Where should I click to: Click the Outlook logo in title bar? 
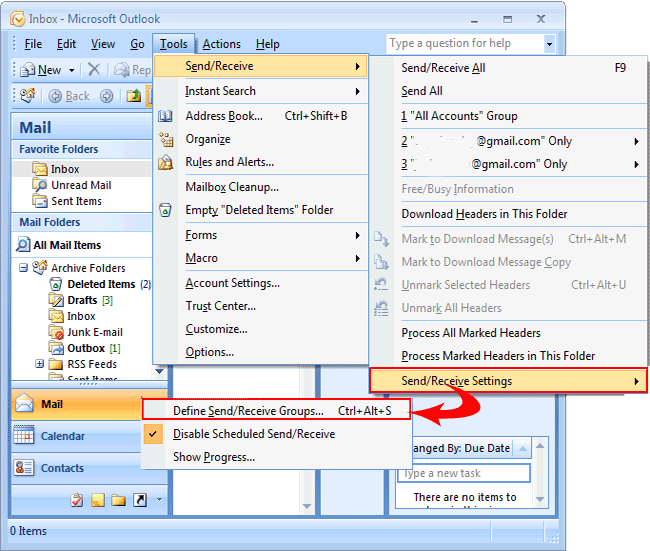tap(17, 19)
